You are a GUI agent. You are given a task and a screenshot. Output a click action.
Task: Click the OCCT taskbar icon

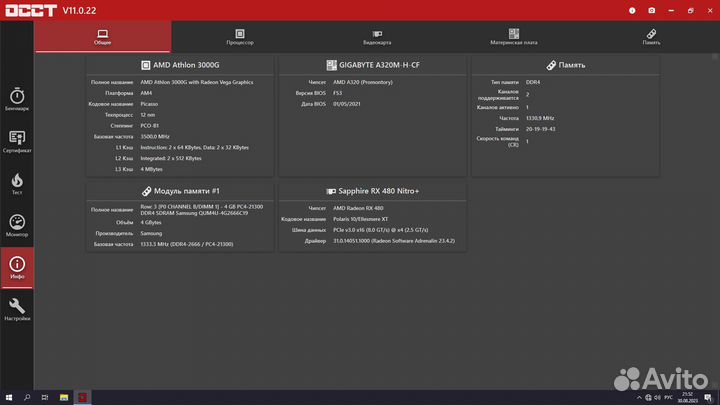pos(83,397)
